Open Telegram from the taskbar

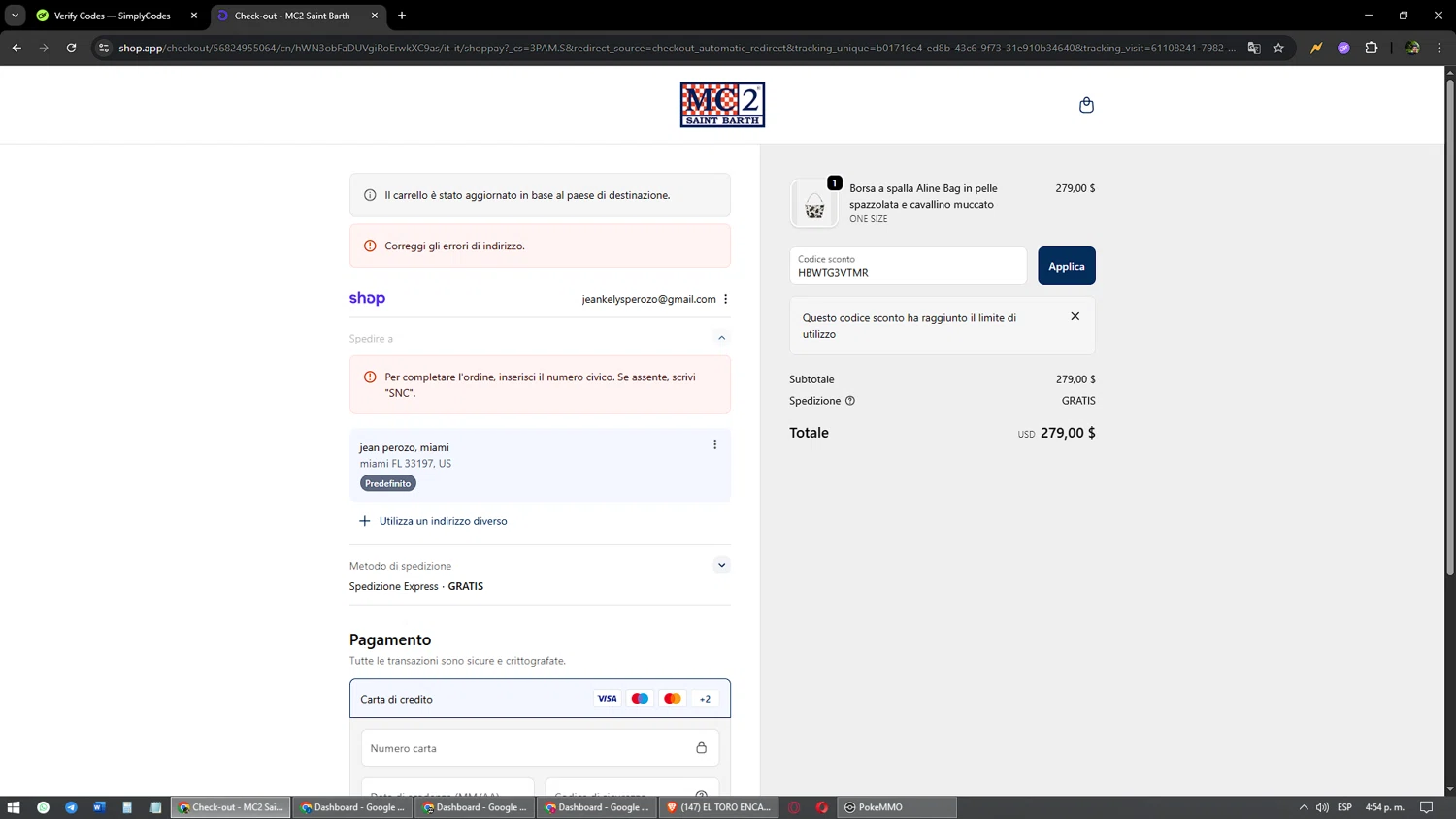(71, 807)
